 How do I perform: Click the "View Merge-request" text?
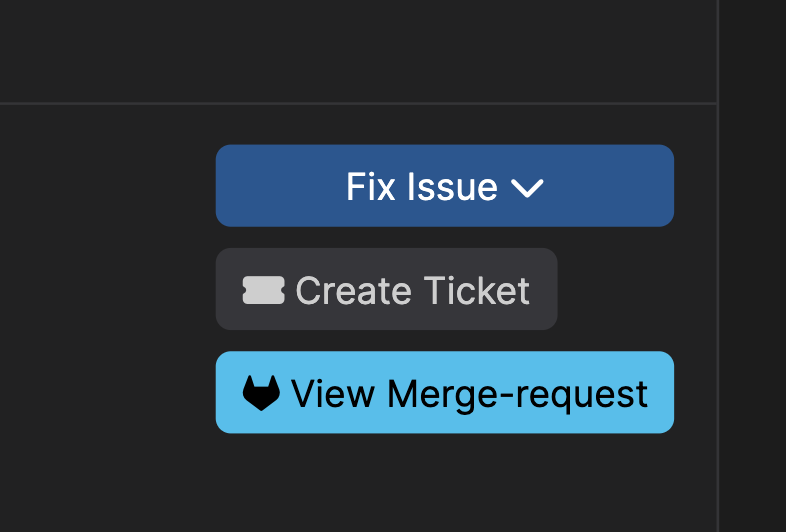(469, 394)
